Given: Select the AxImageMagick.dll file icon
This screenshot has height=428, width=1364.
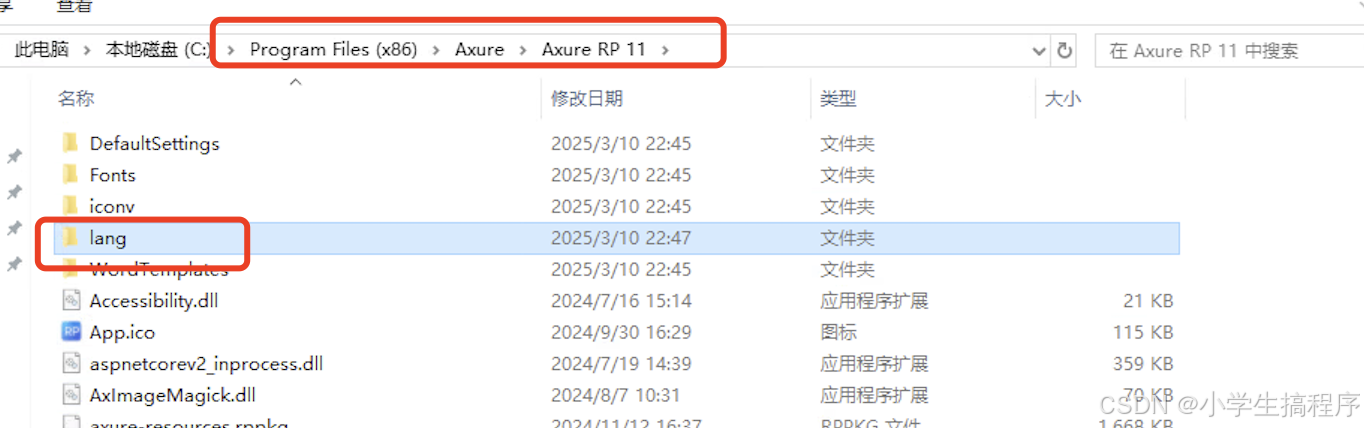Looking at the screenshot, I should (71, 395).
